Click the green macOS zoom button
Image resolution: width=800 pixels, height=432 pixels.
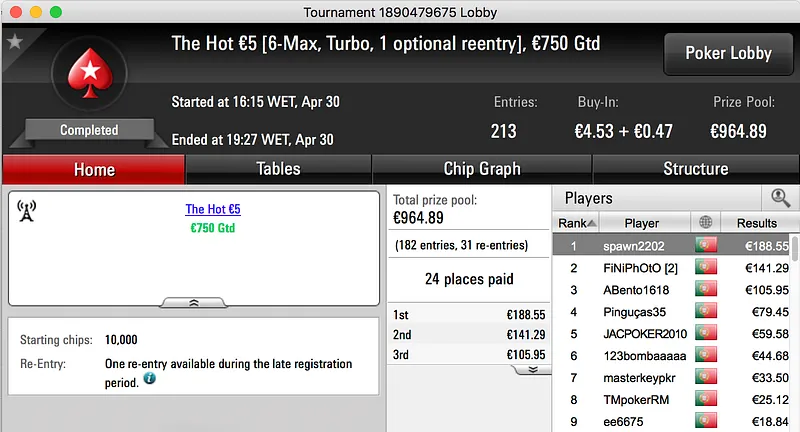(55, 13)
